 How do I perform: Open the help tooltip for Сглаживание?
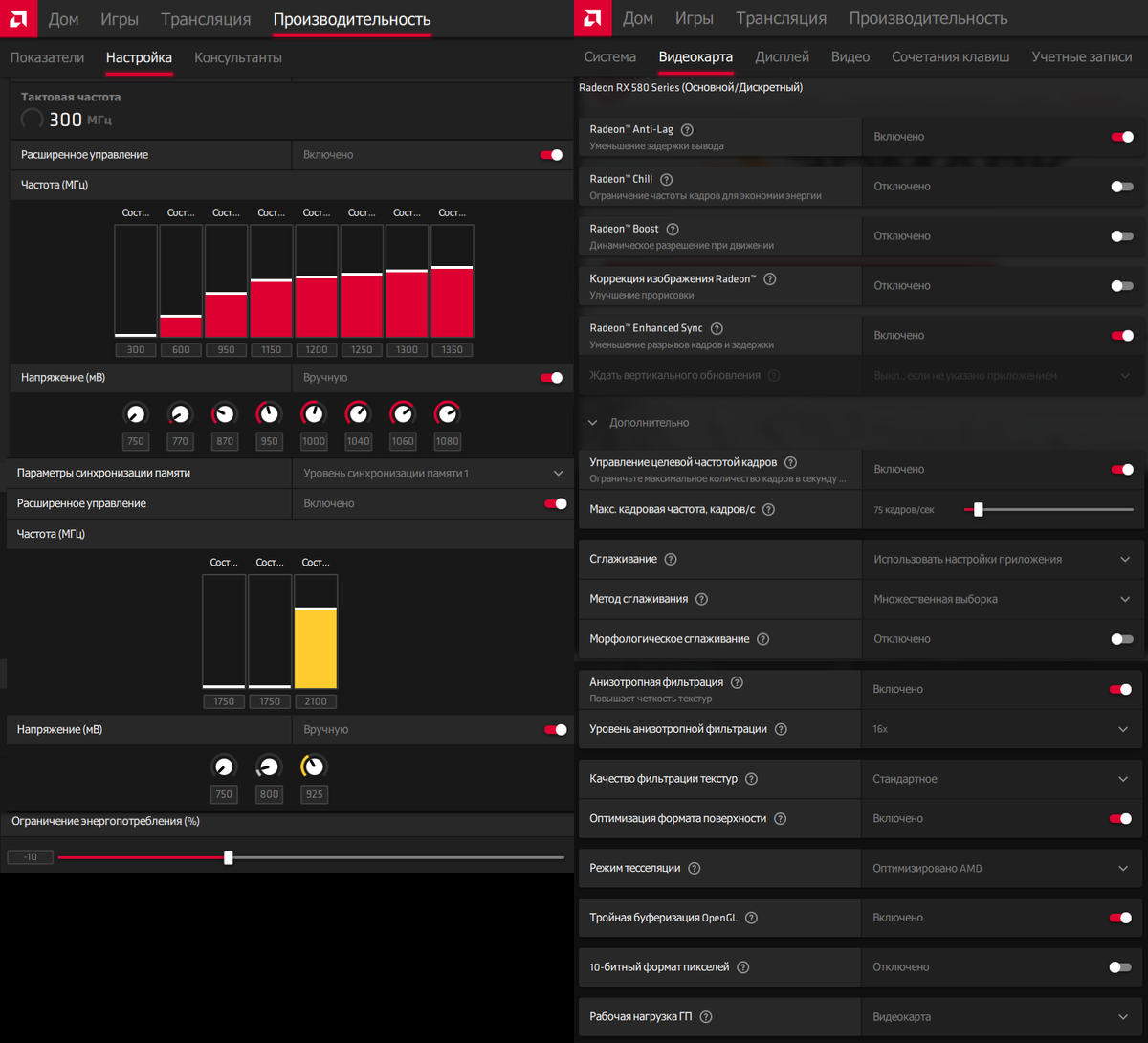(671, 559)
